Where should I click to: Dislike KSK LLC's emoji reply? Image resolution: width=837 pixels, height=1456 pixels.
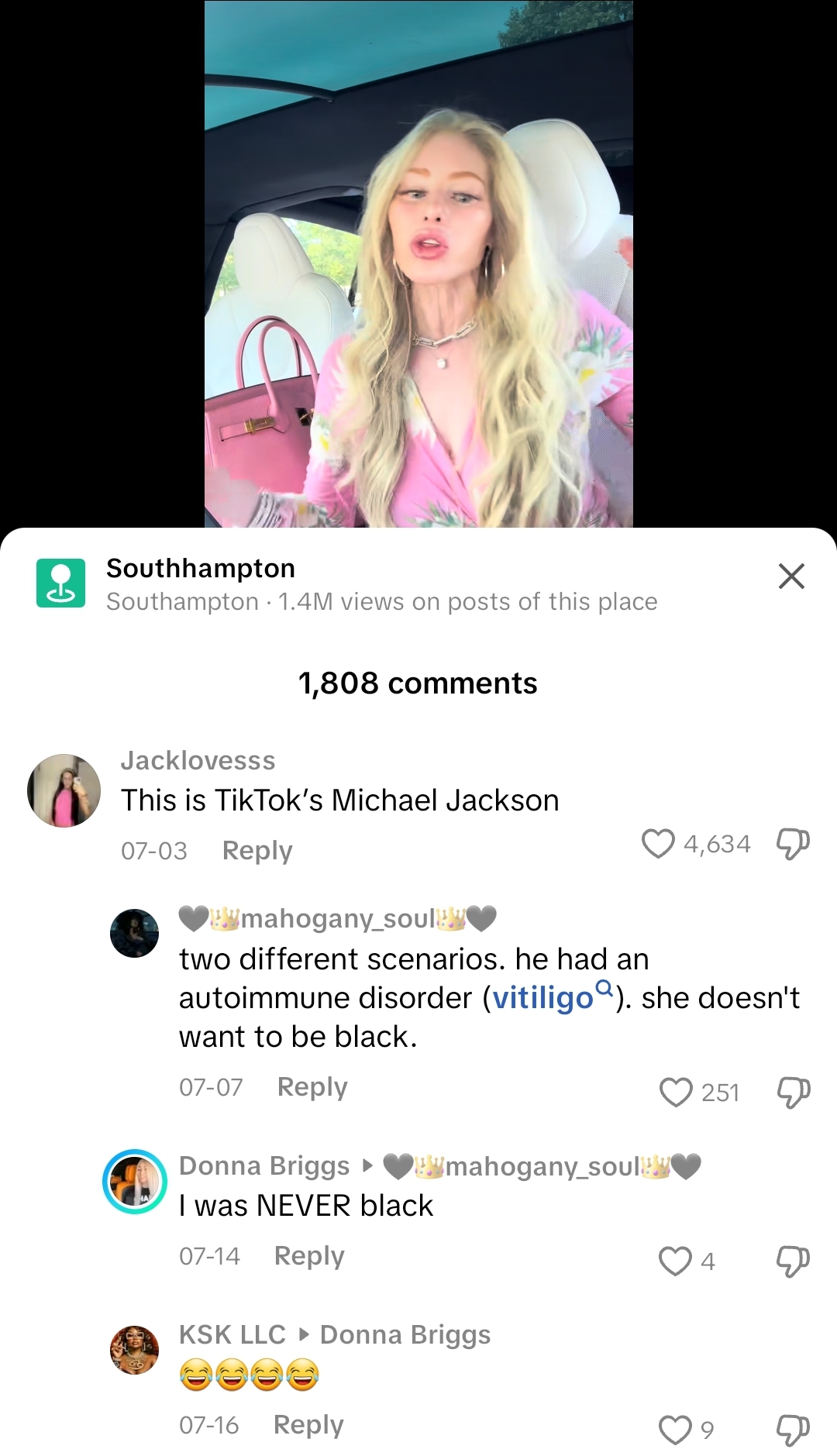(793, 1430)
